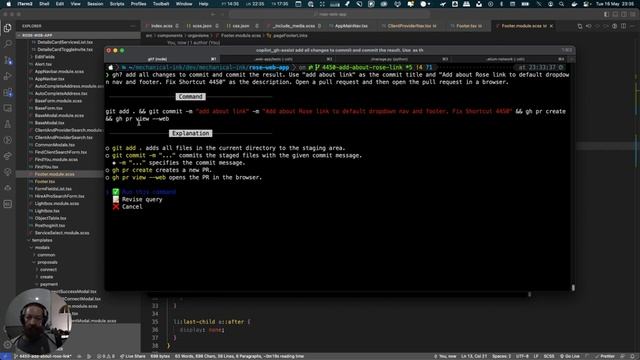Open Lightbox.module.scss in the explorer tree
640x360 pixels.
tap(57, 203)
